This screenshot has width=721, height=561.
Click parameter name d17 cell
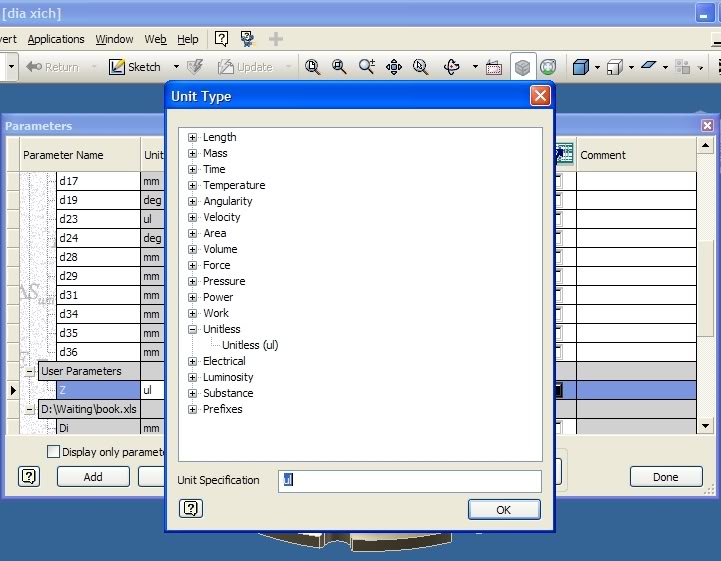point(98,181)
